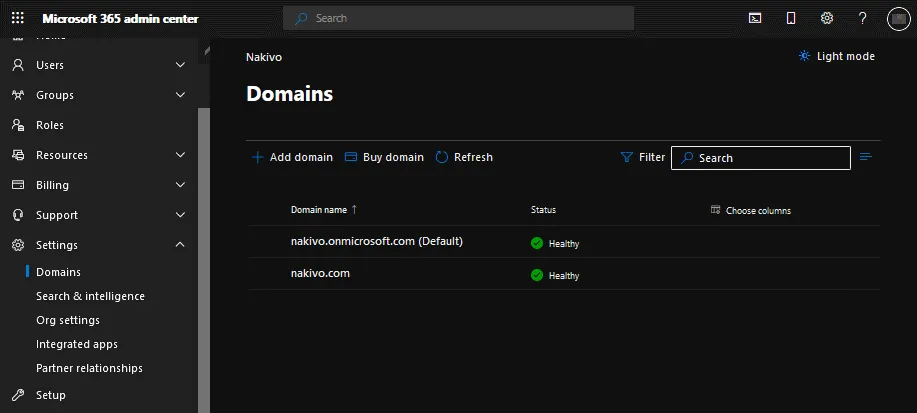
Task: Click the help question mark icon
Action: pyautogui.click(x=863, y=18)
